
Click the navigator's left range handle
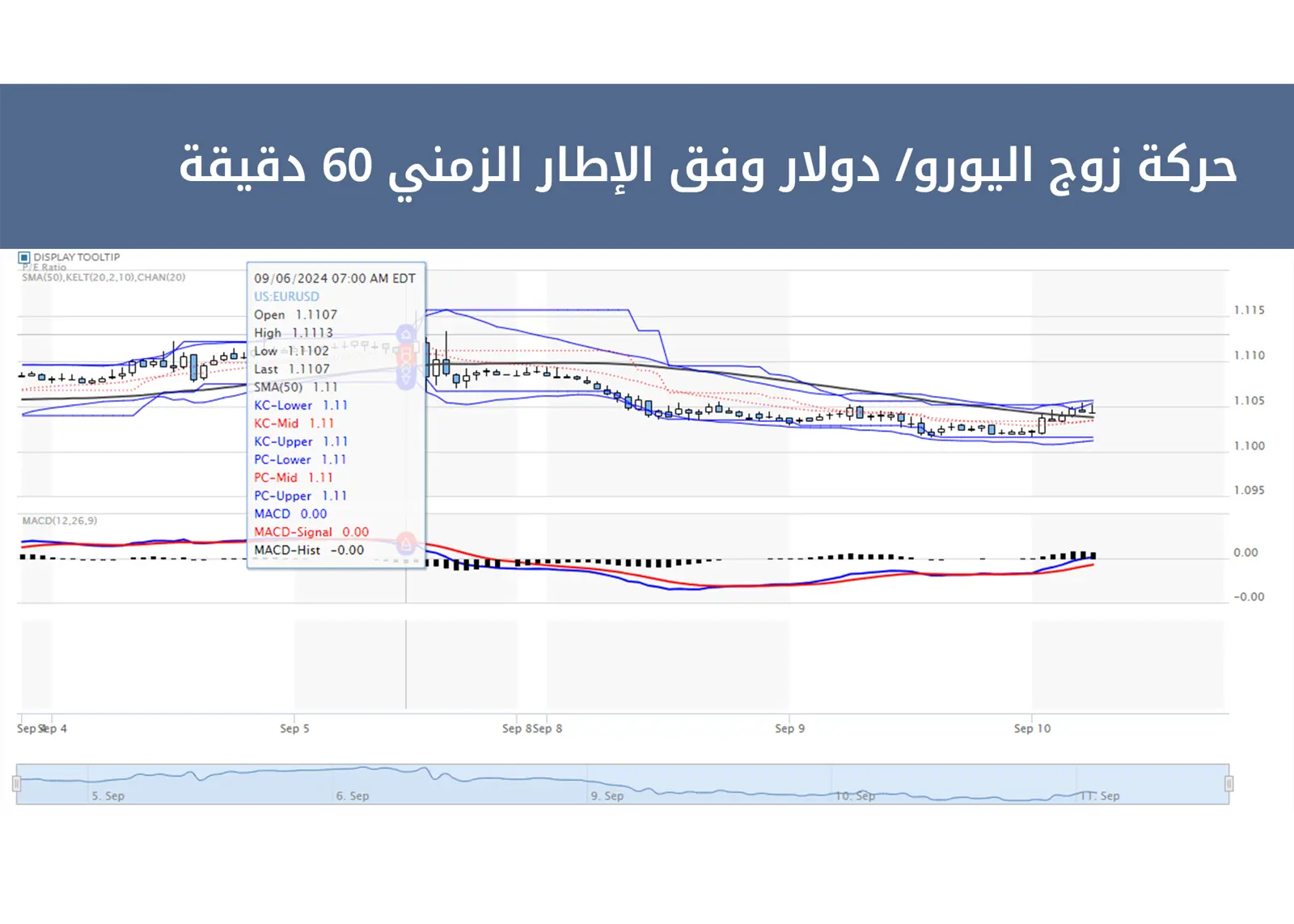pos(16,783)
